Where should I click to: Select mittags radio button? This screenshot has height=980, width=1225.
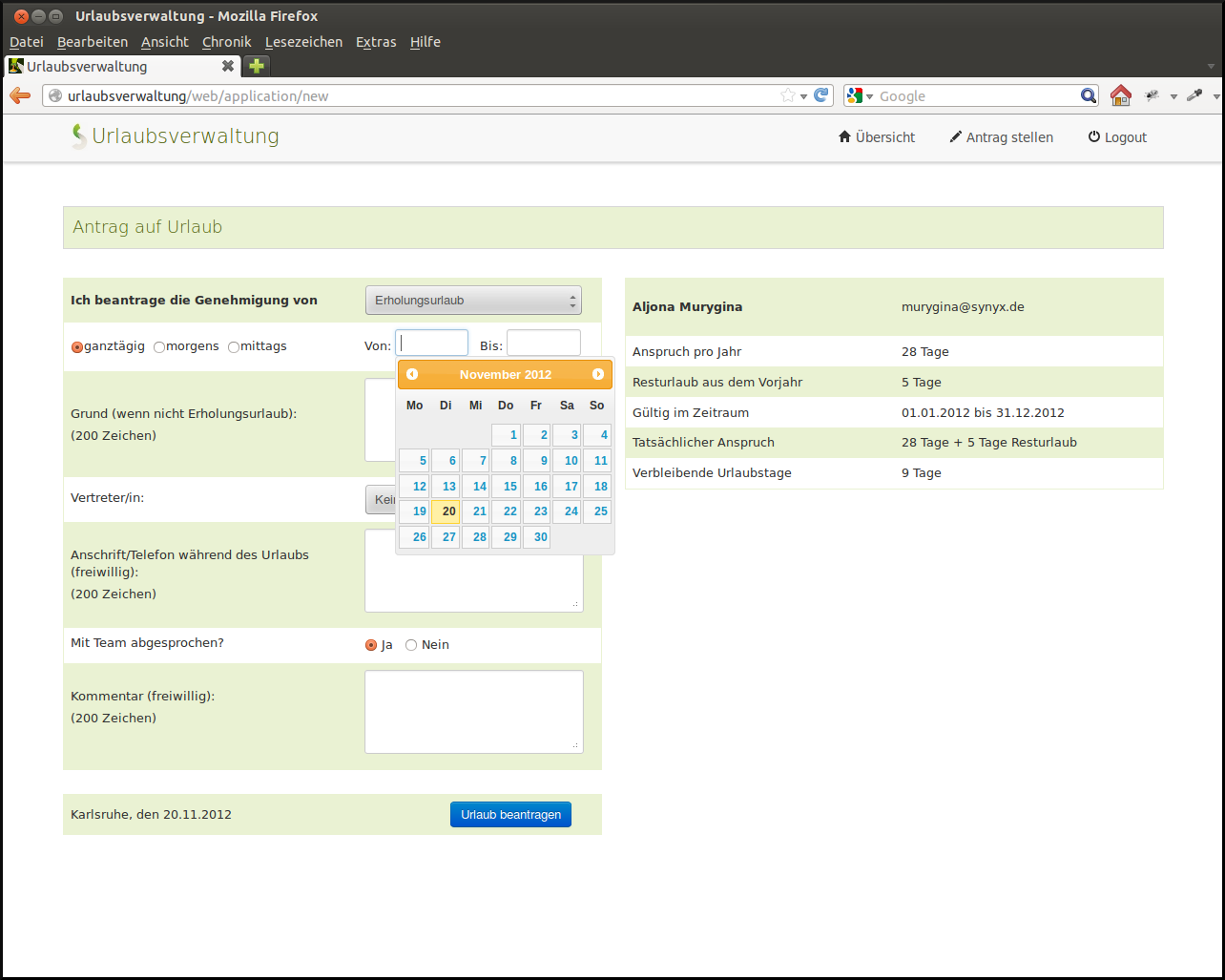234,347
